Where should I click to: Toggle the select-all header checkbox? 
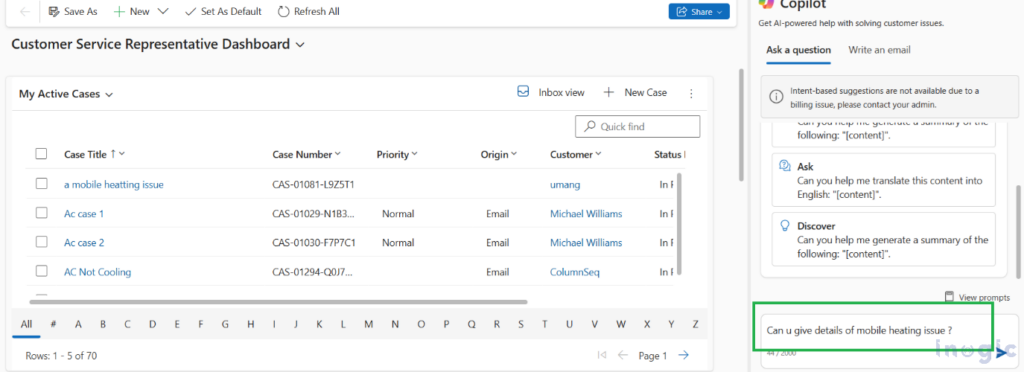(x=42, y=154)
